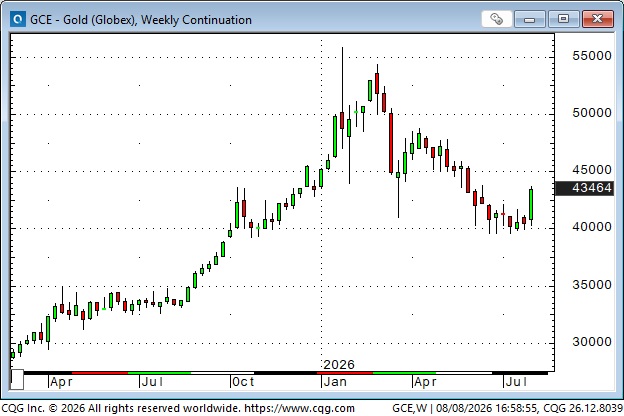Screen dimensions: 624x416
Task: Click the latest green weekly candle
Action: [x=531, y=204]
